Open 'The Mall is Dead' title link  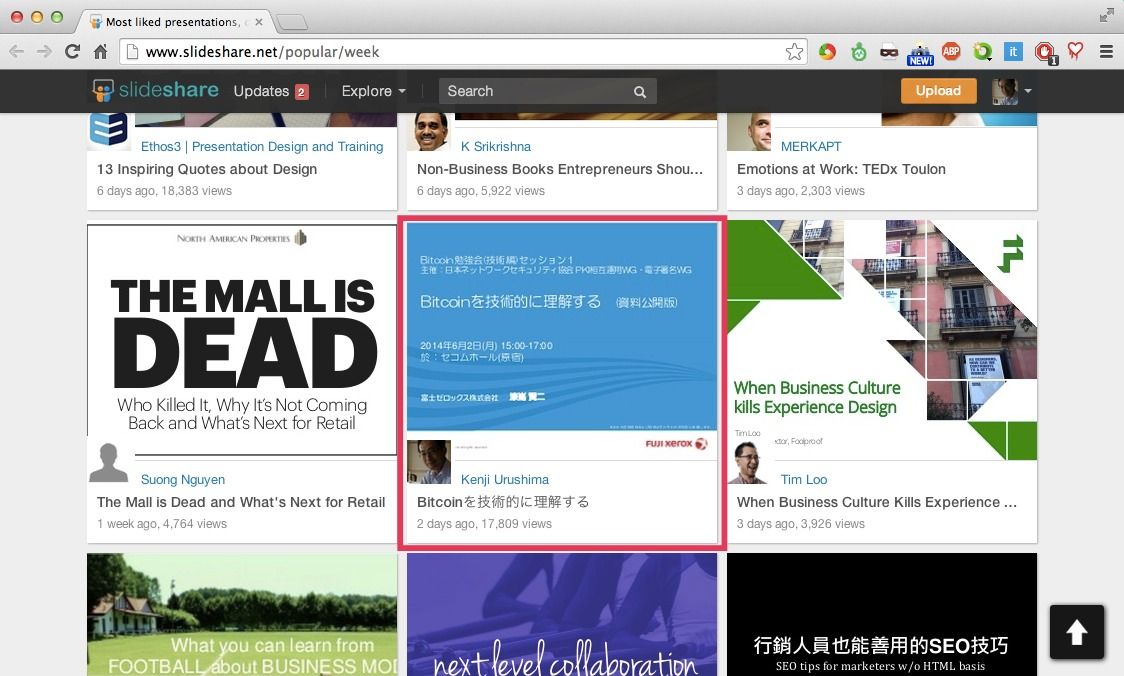pos(241,503)
